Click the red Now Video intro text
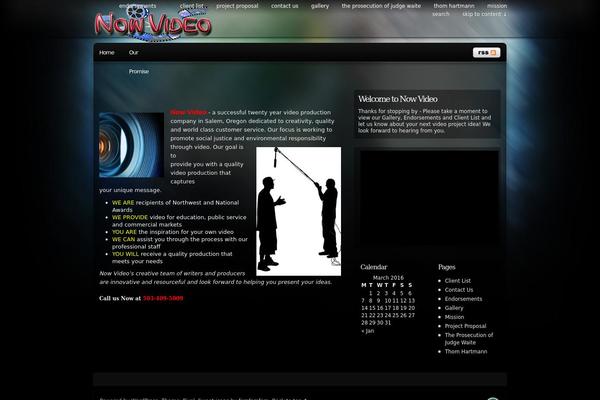Viewport: 600px width, 400px height. pos(188,112)
